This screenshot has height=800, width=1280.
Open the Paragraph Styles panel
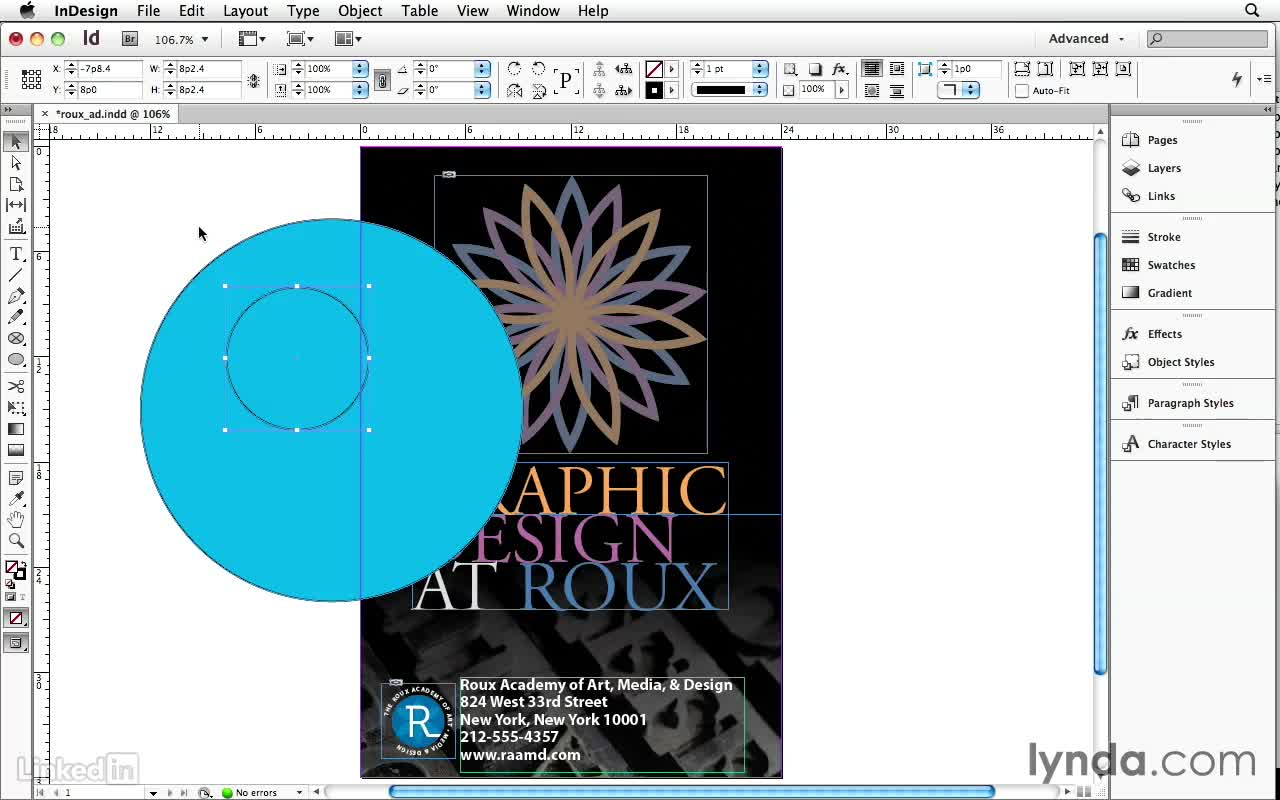[1192, 404]
